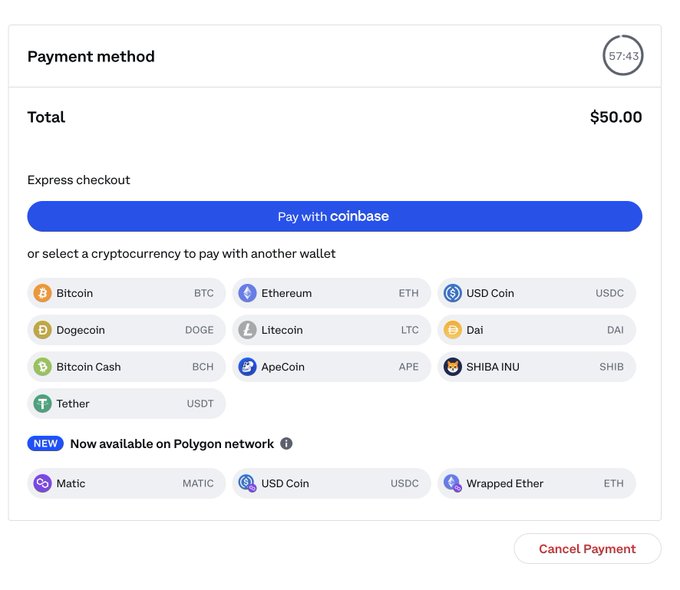
Task: Click the APE ticker label
Action: (409, 367)
